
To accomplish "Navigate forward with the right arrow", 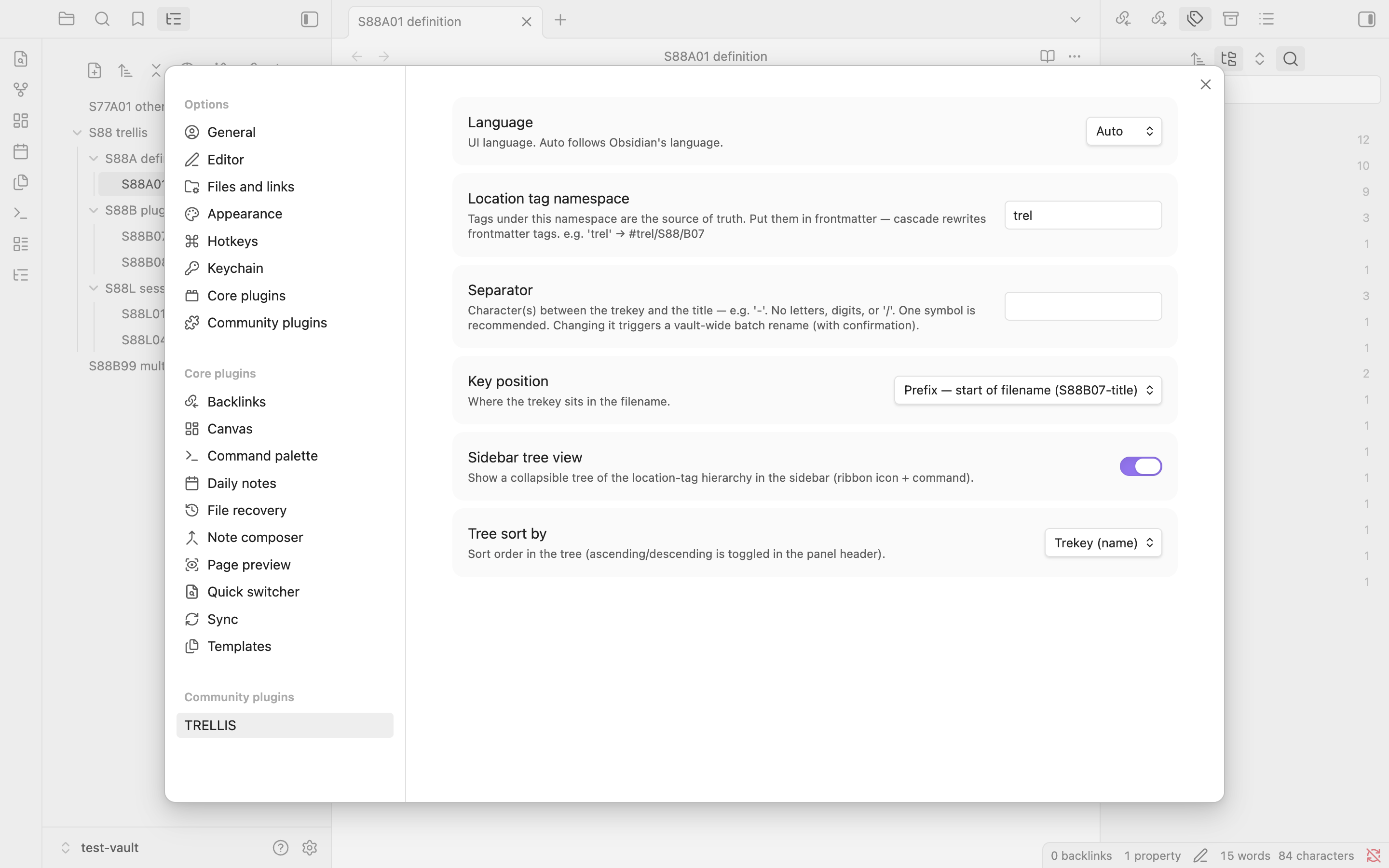I will (x=384, y=56).
